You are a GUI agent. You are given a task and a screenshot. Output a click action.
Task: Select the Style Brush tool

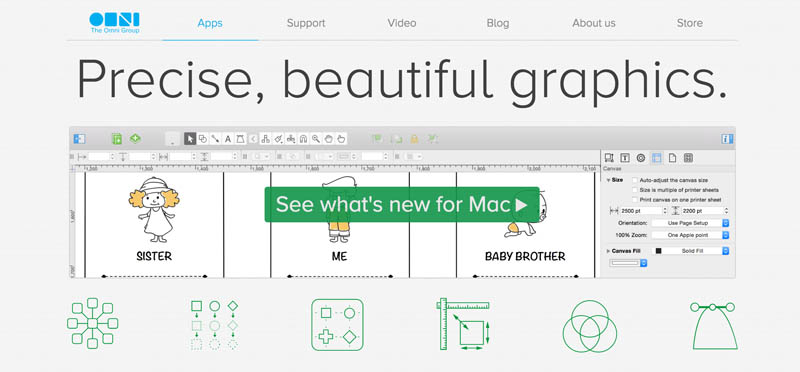coord(278,138)
